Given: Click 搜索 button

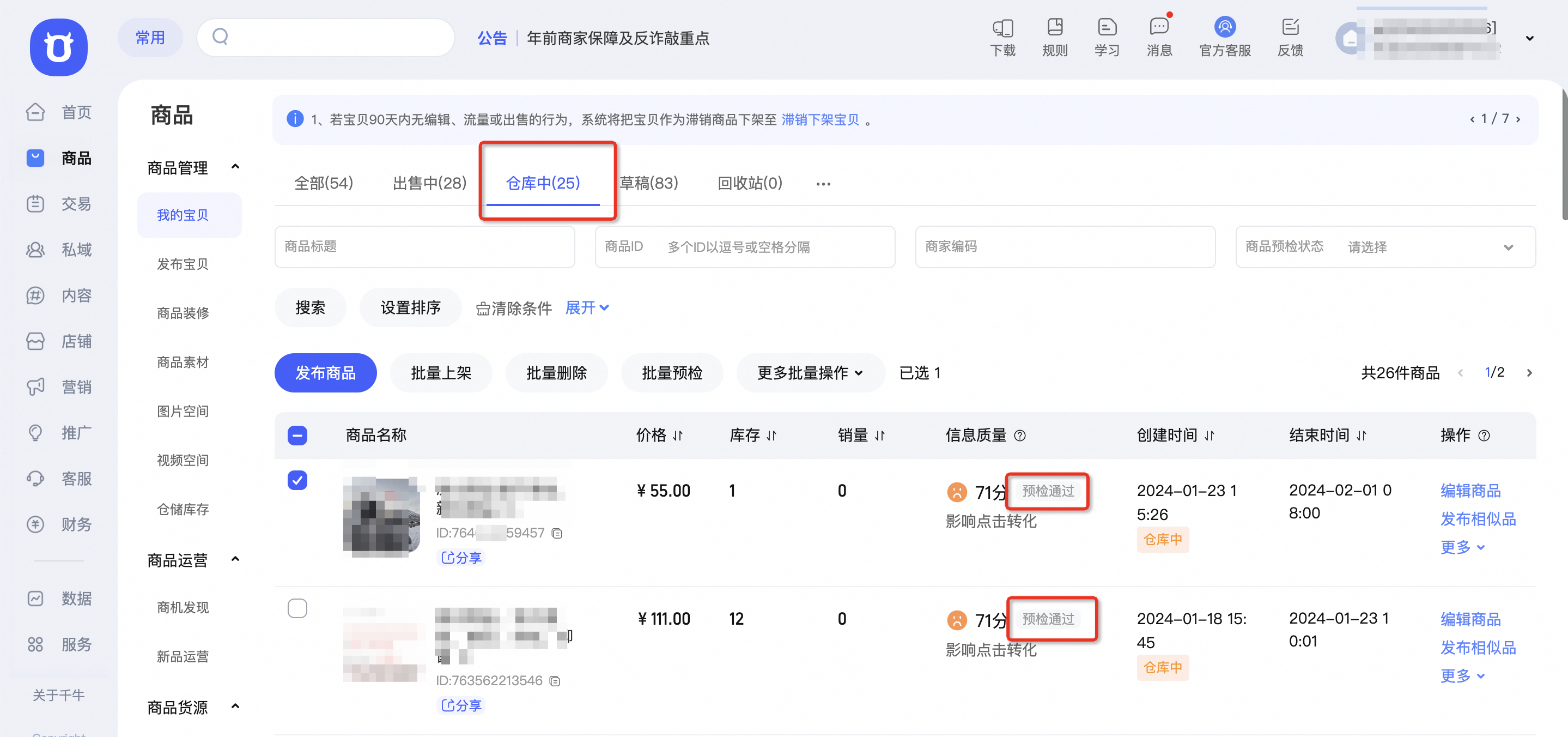Looking at the screenshot, I should (x=310, y=307).
